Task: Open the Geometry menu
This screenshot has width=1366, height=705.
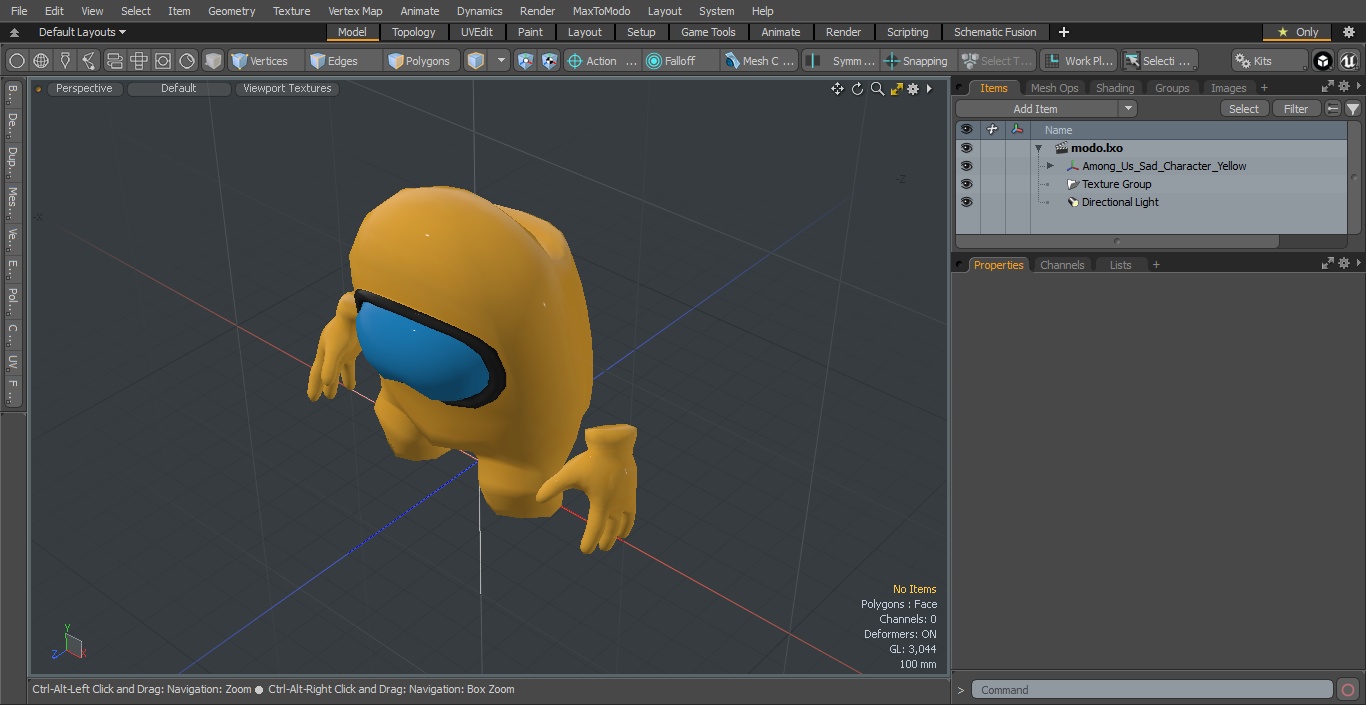Action: point(231,11)
